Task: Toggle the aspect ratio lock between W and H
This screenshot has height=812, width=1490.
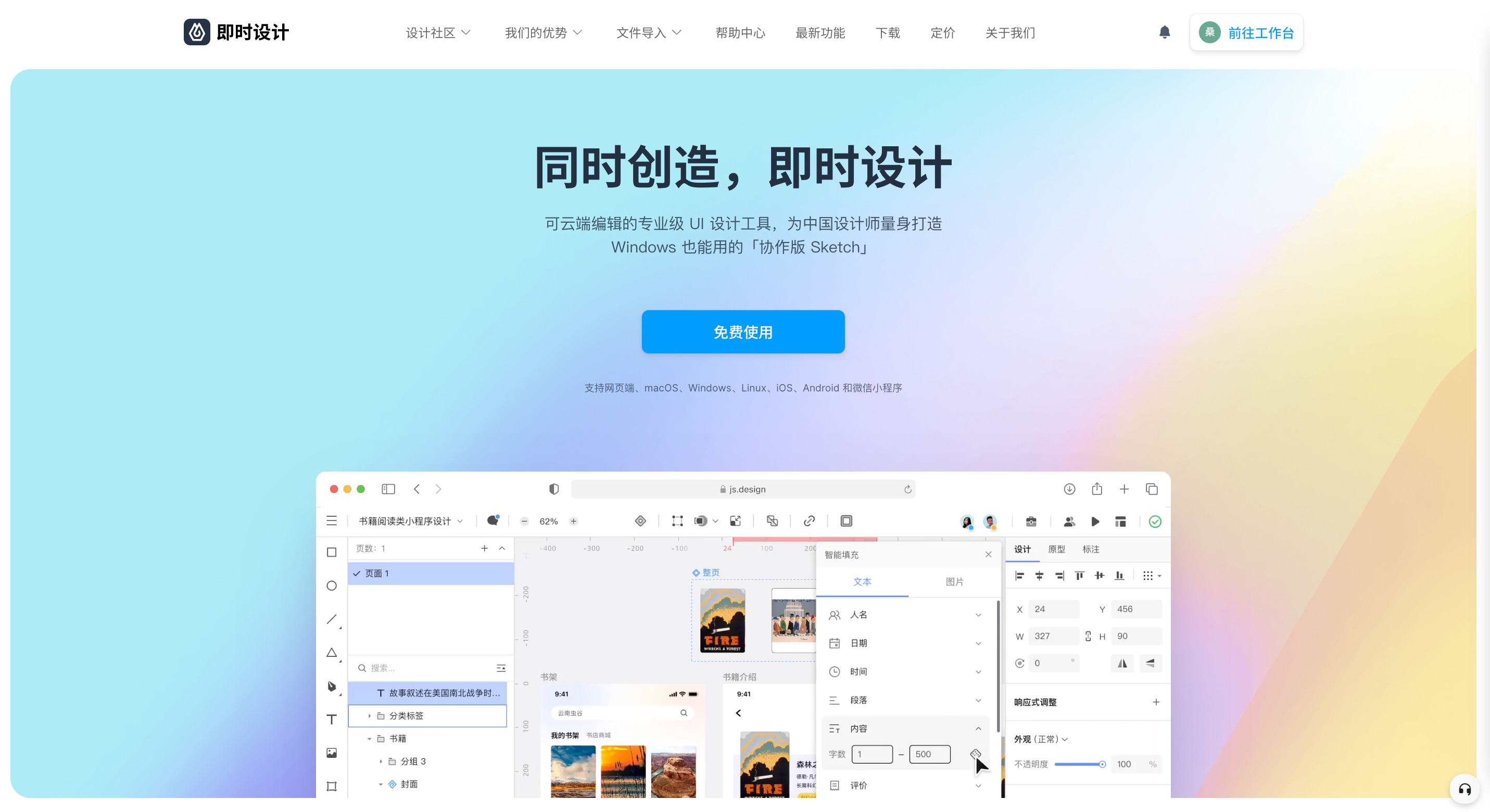Action: coord(1088,636)
